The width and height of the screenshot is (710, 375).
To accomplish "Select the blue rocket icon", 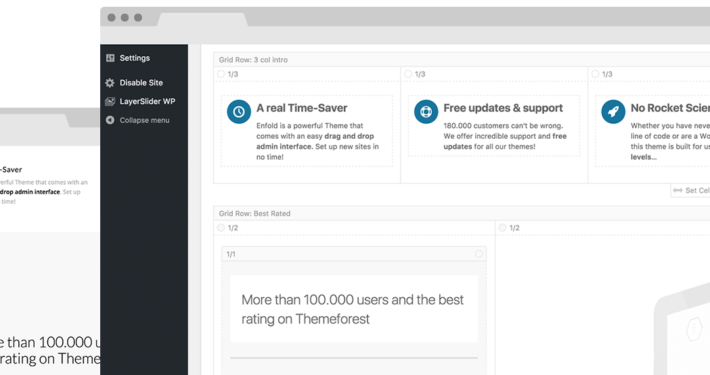I will pos(613,111).
